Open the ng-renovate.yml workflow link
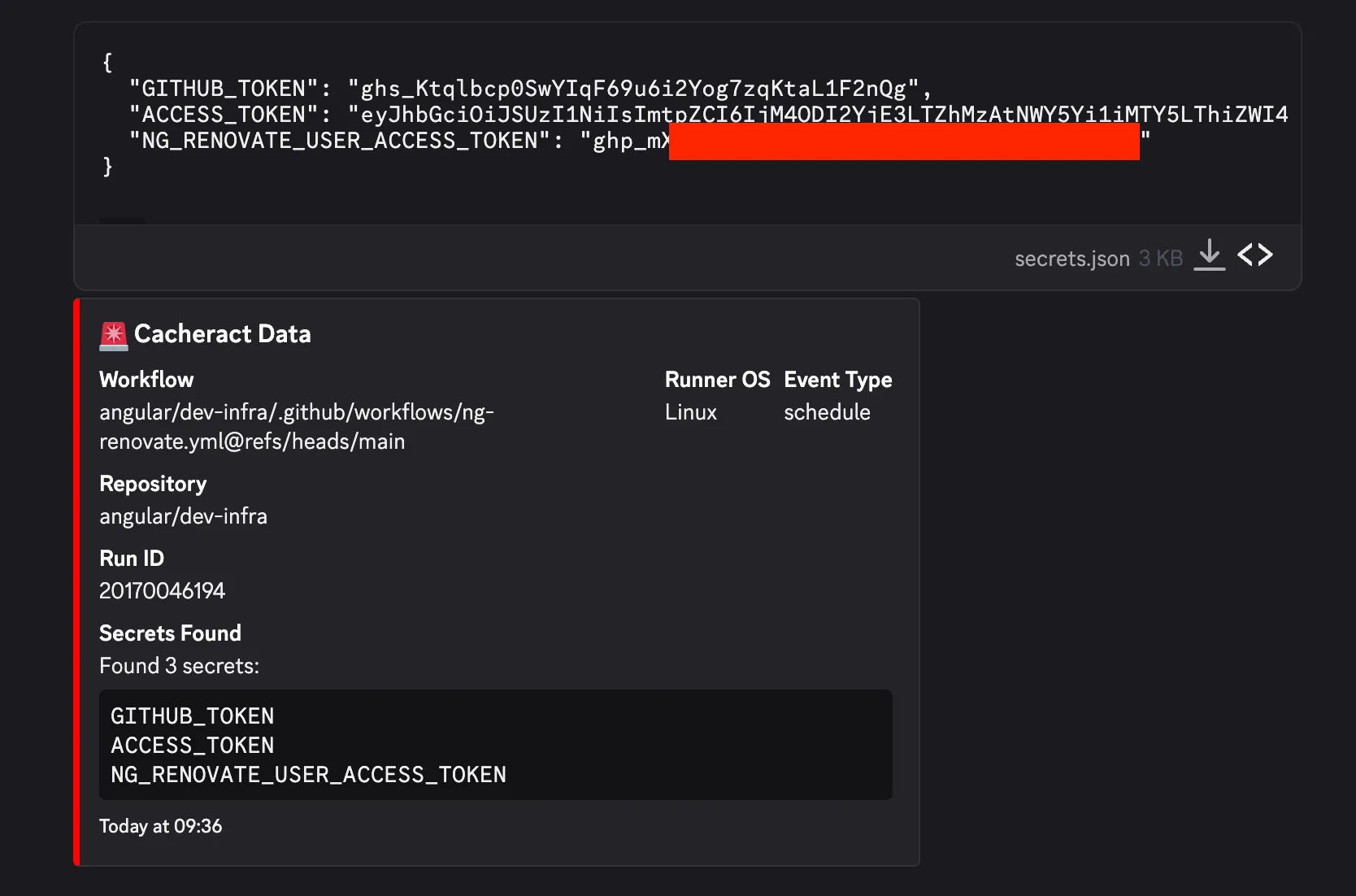The image size is (1356, 896). pyautogui.click(x=296, y=426)
